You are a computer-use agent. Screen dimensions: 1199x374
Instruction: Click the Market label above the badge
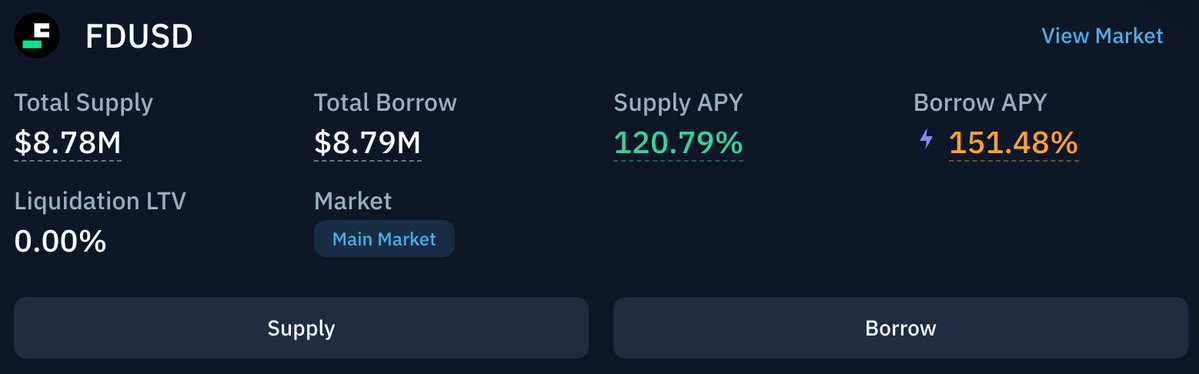click(353, 201)
